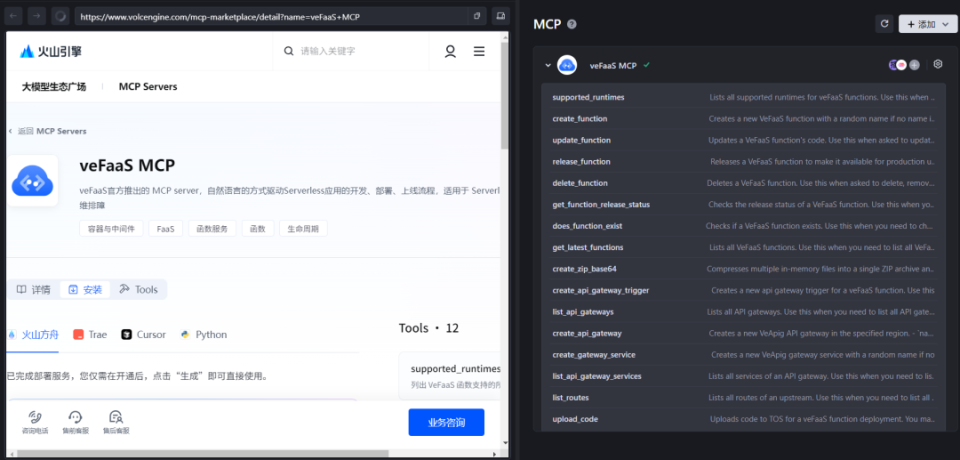Image resolution: width=960 pixels, height=460 pixels.
Task: Open the user account icon
Action: [x=450, y=51]
